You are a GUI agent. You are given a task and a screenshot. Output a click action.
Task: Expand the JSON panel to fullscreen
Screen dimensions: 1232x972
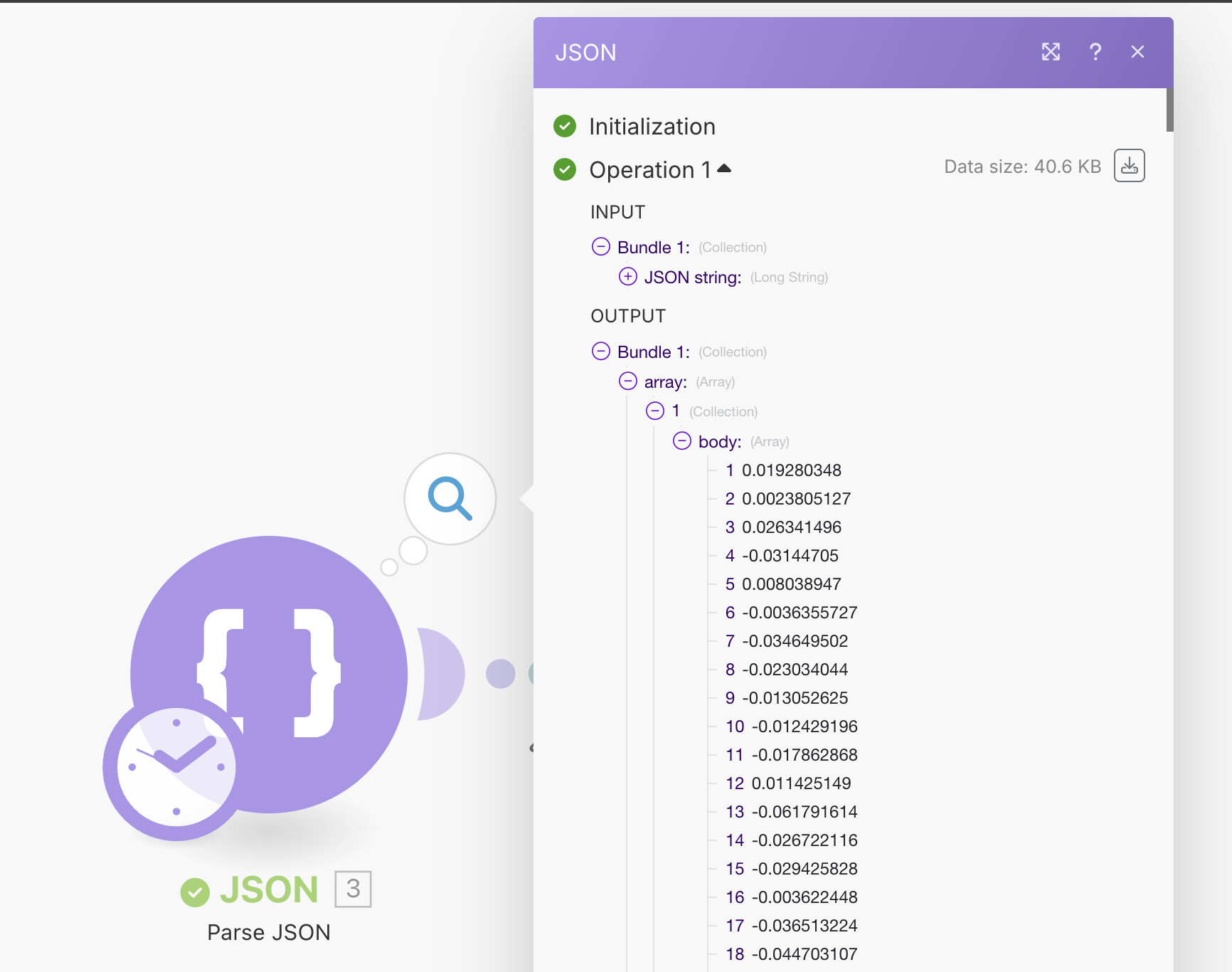click(x=1051, y=52)
